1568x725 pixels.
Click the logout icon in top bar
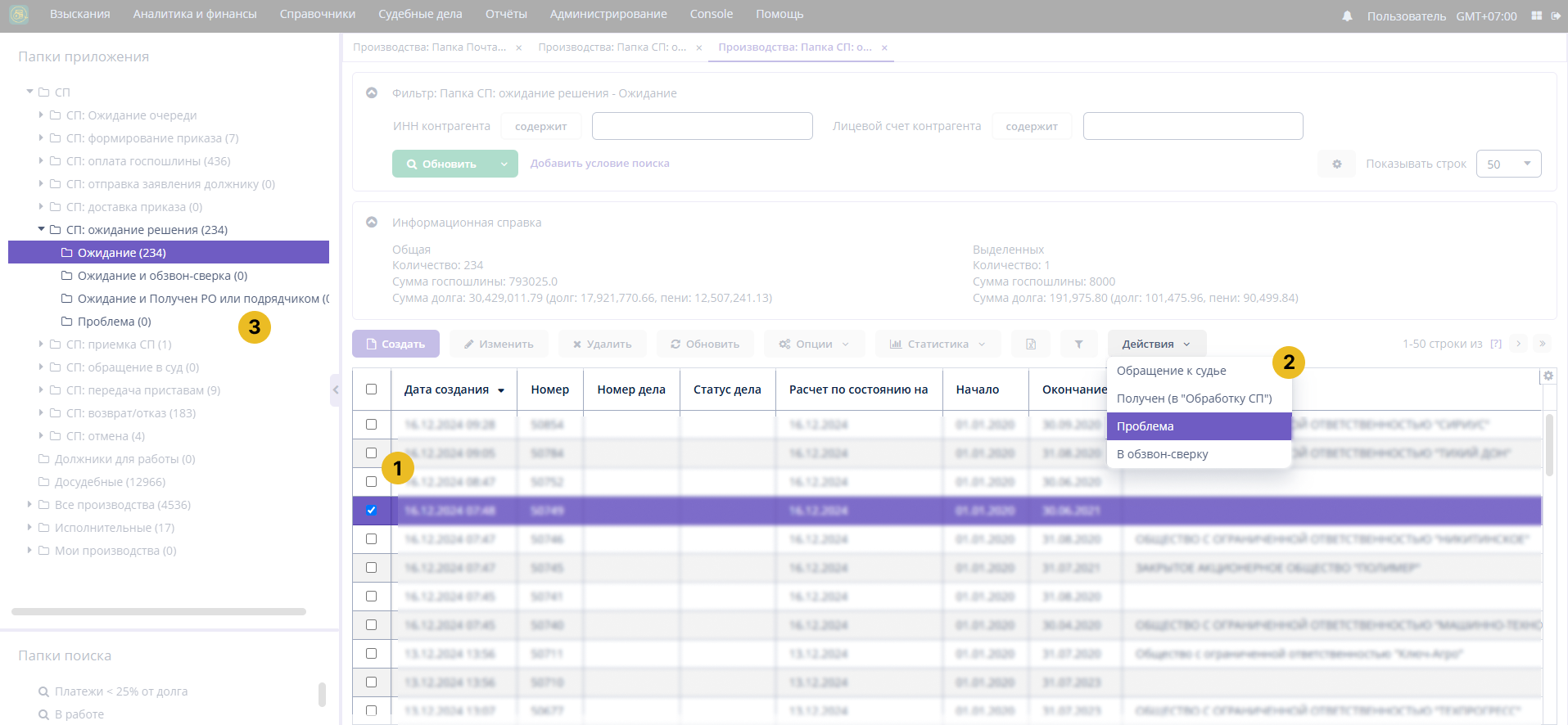(1556, 16)
